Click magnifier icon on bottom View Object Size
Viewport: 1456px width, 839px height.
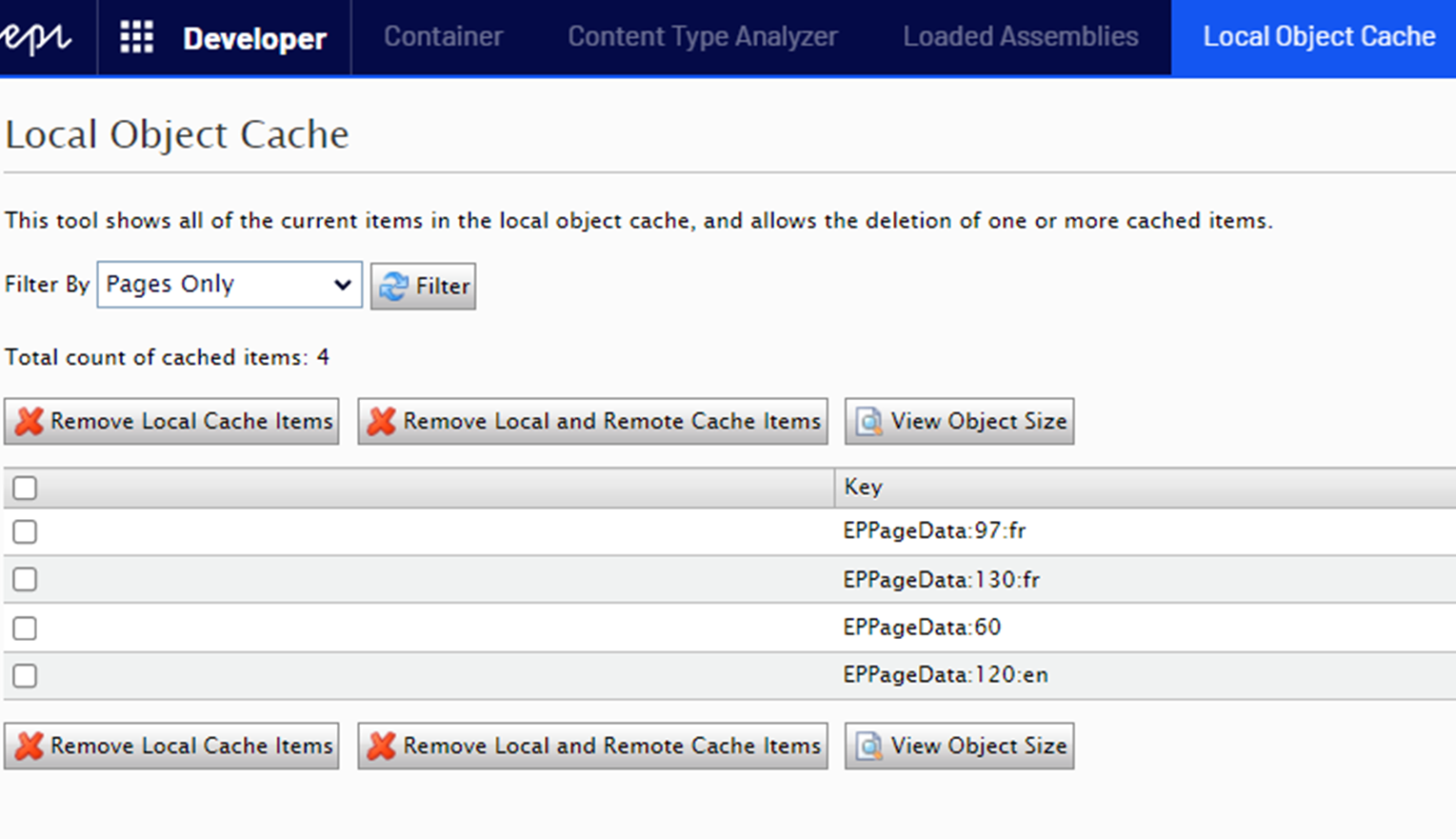868,746
